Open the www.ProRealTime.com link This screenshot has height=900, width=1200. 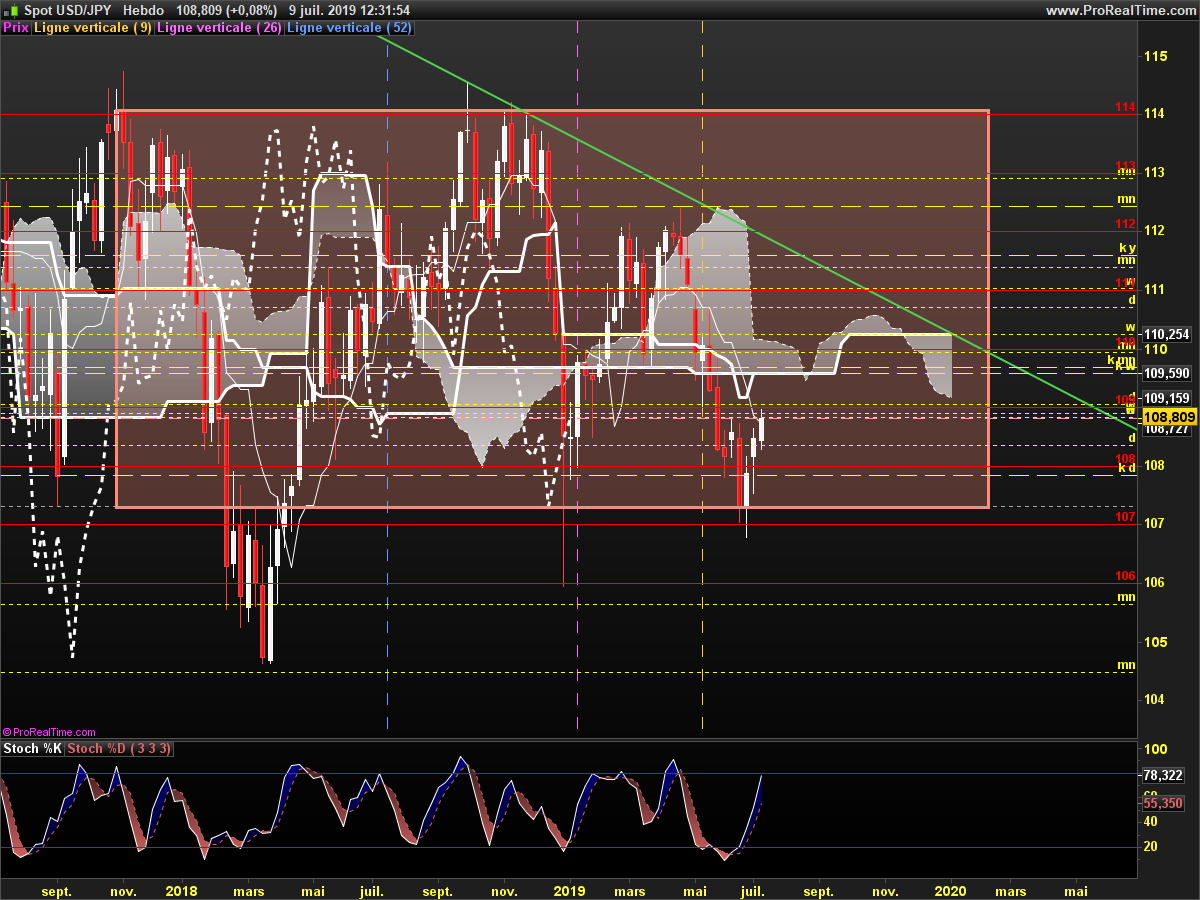point(1120,10)
